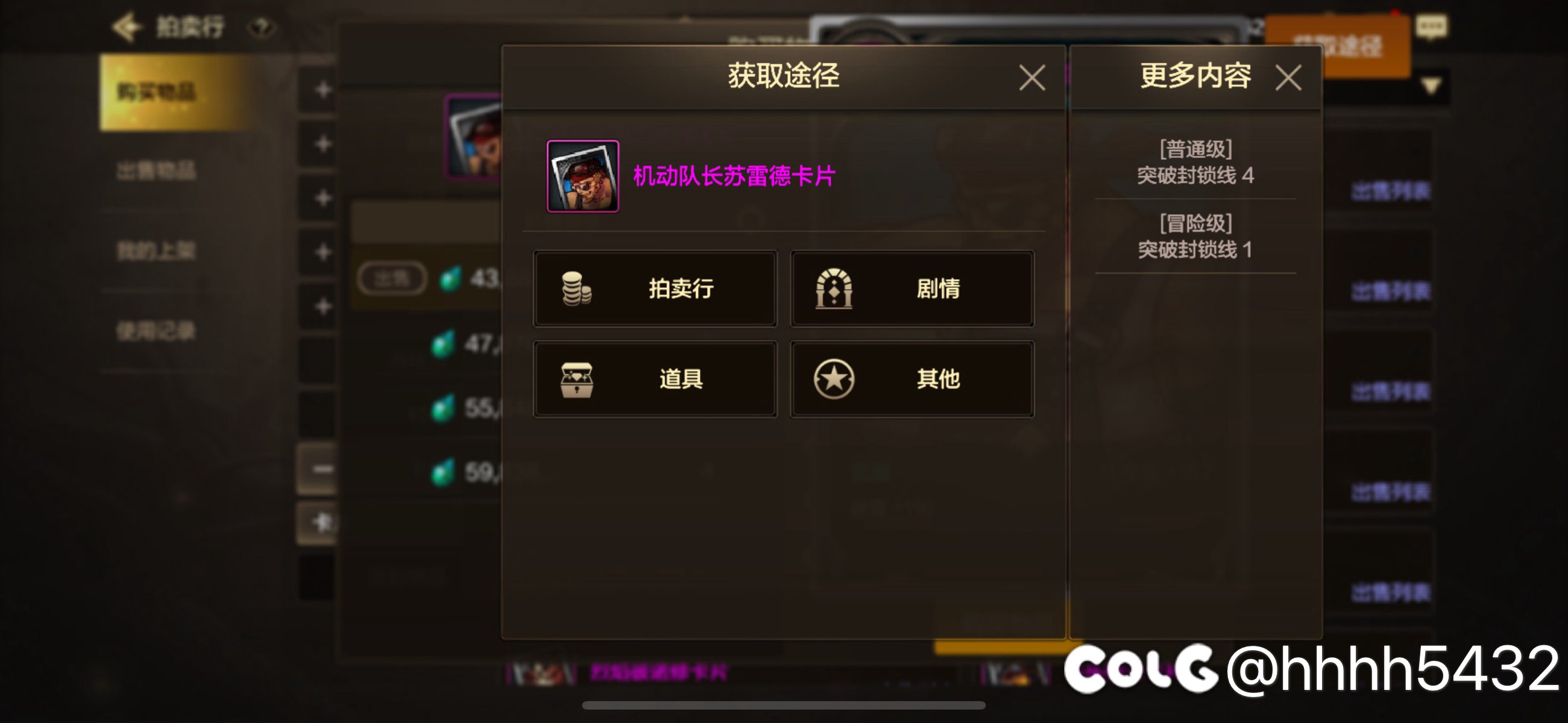Open the 我的上架 tab

156,251
